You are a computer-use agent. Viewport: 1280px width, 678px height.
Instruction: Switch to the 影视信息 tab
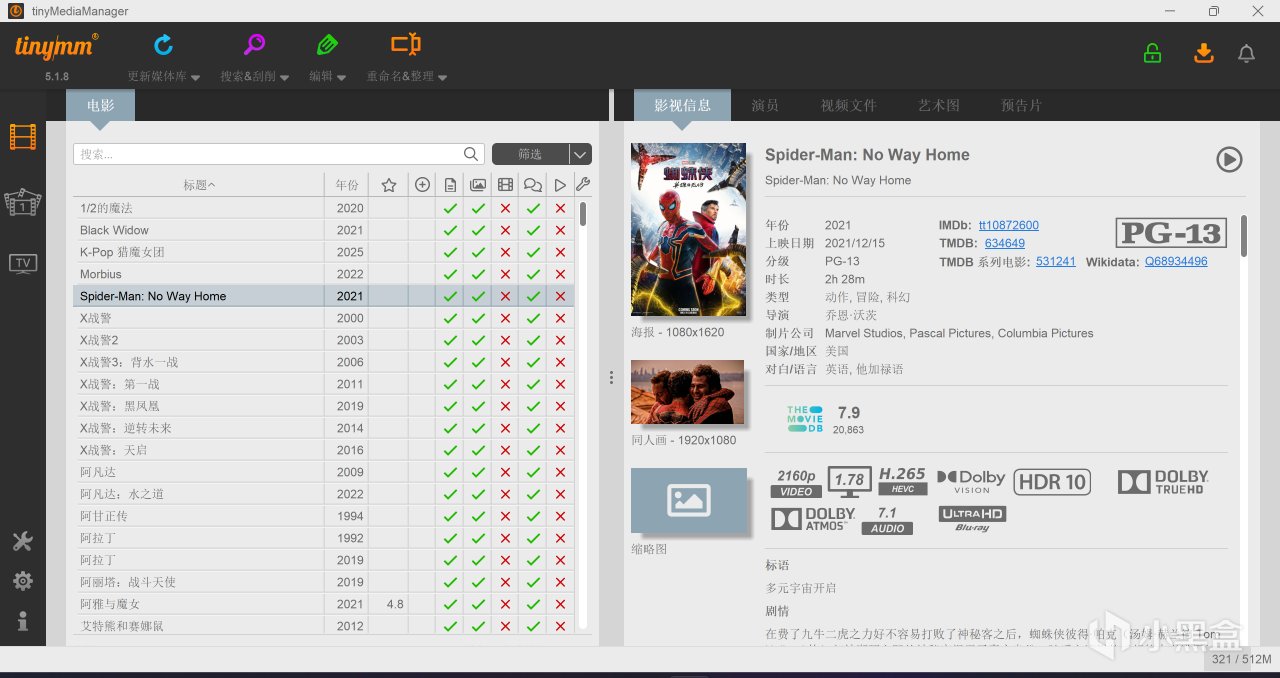pos(682,105)
